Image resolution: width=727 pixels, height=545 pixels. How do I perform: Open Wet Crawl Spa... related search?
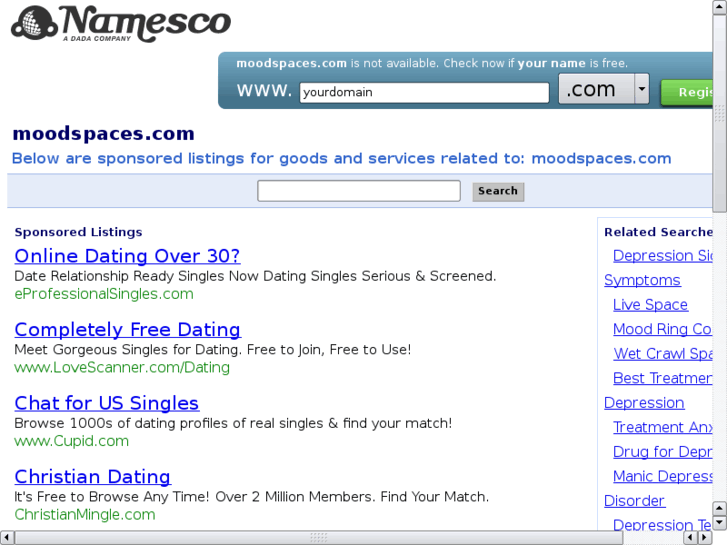663,354
